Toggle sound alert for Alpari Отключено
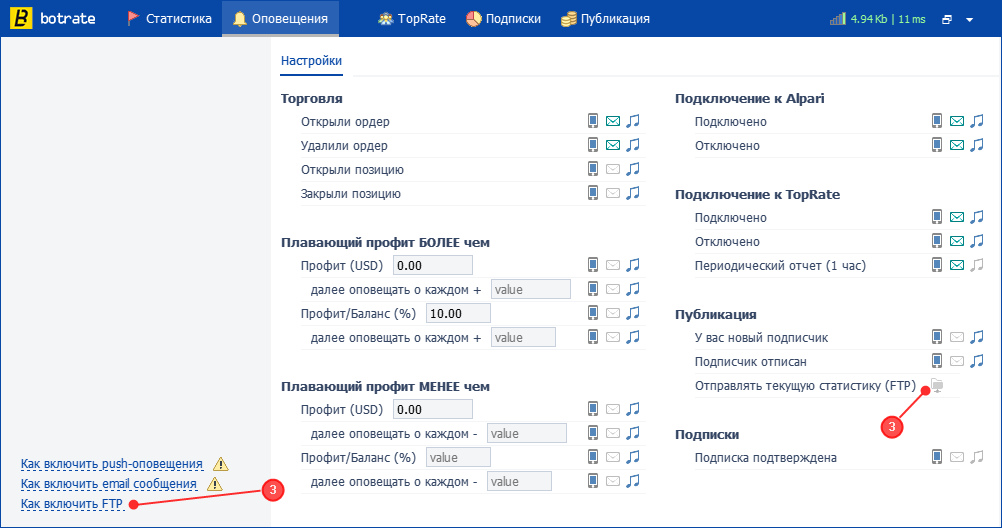Image resolution: width=1002 pixels, height=528 pixels. coord(976,145)
